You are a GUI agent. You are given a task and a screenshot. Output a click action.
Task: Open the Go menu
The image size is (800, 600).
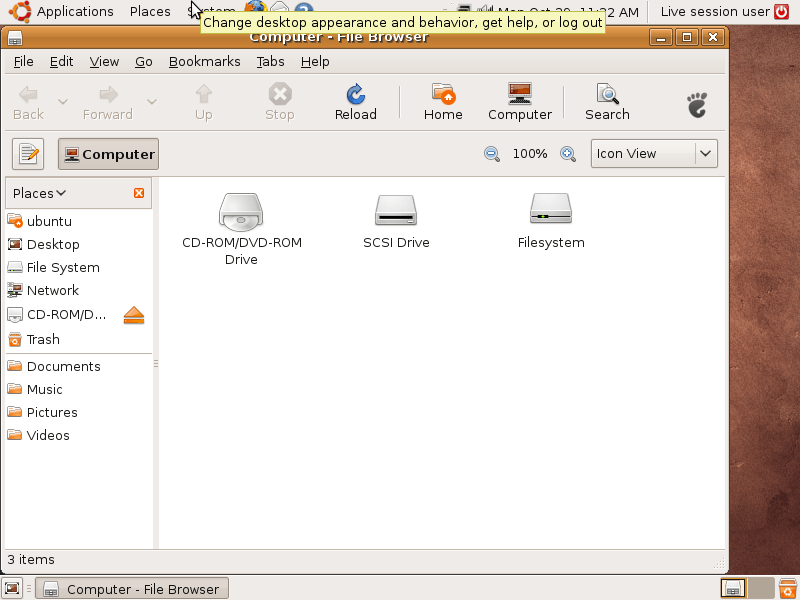point(143,62)
